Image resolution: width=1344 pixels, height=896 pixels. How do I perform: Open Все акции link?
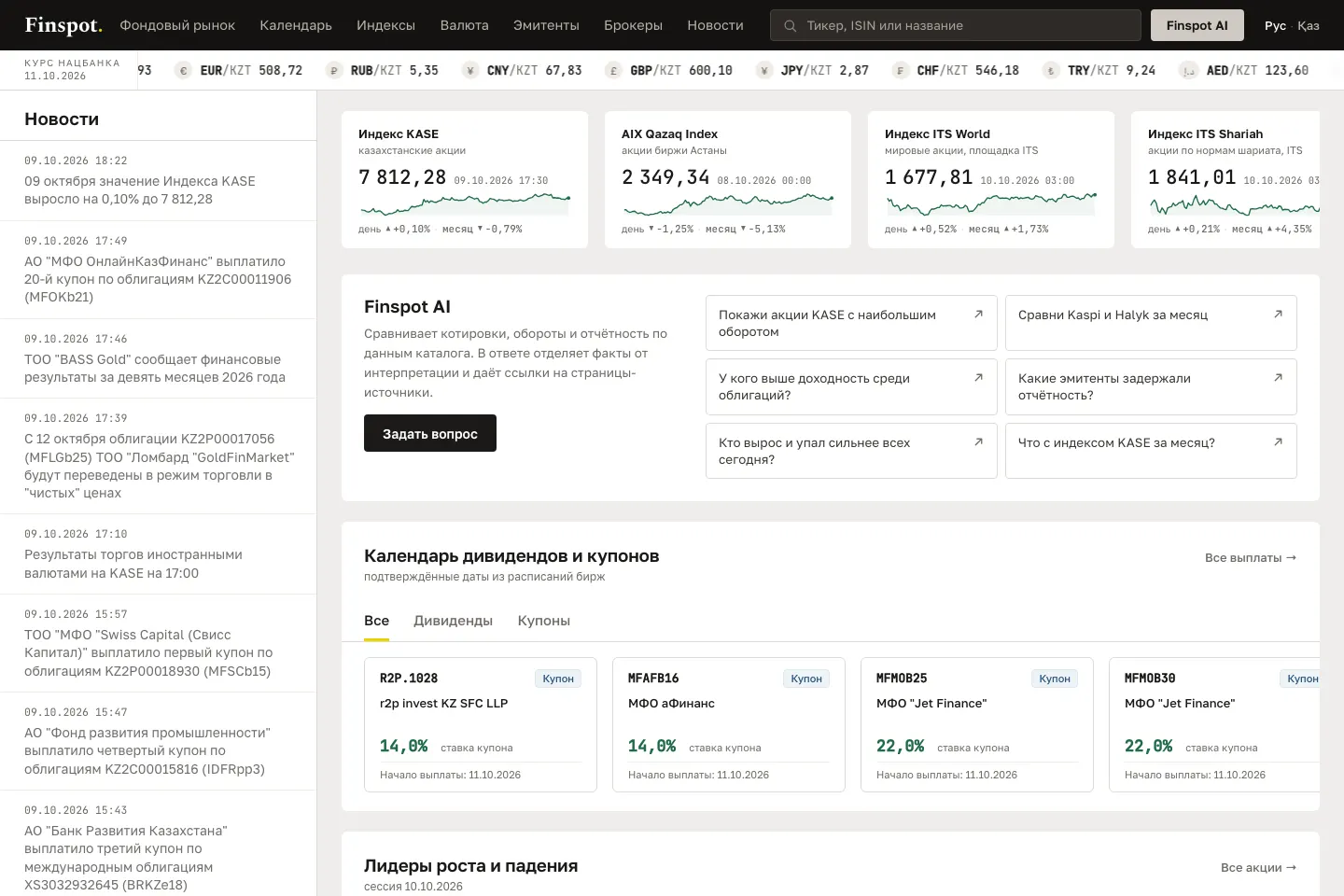click(1258, 867)
